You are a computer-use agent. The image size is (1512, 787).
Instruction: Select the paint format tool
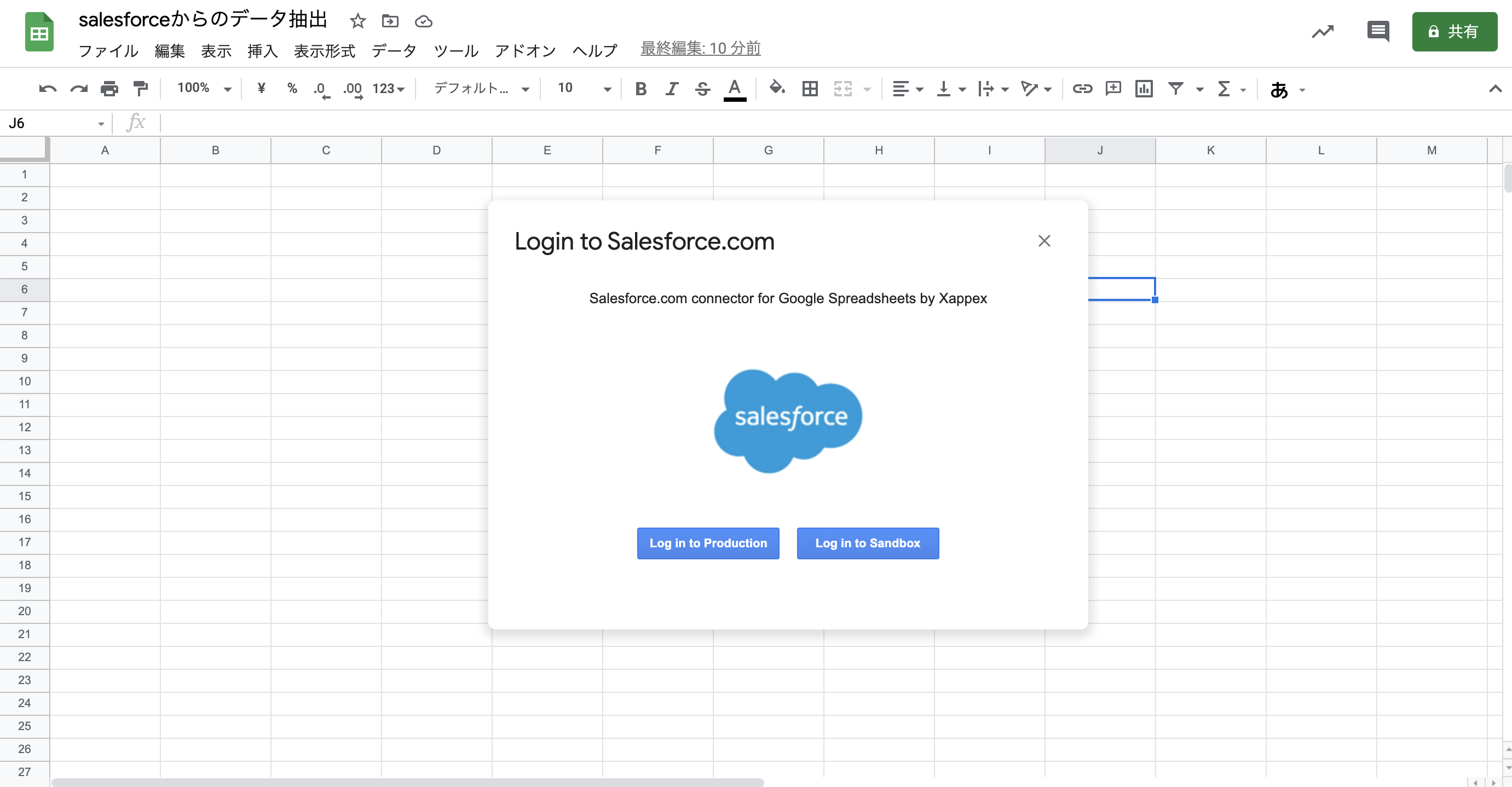coord(140,89)
